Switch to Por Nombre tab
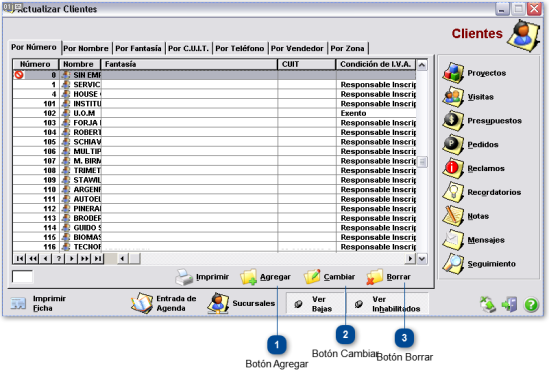The height and width of the screenshot is (383, 549). click(x=86, y=48)
